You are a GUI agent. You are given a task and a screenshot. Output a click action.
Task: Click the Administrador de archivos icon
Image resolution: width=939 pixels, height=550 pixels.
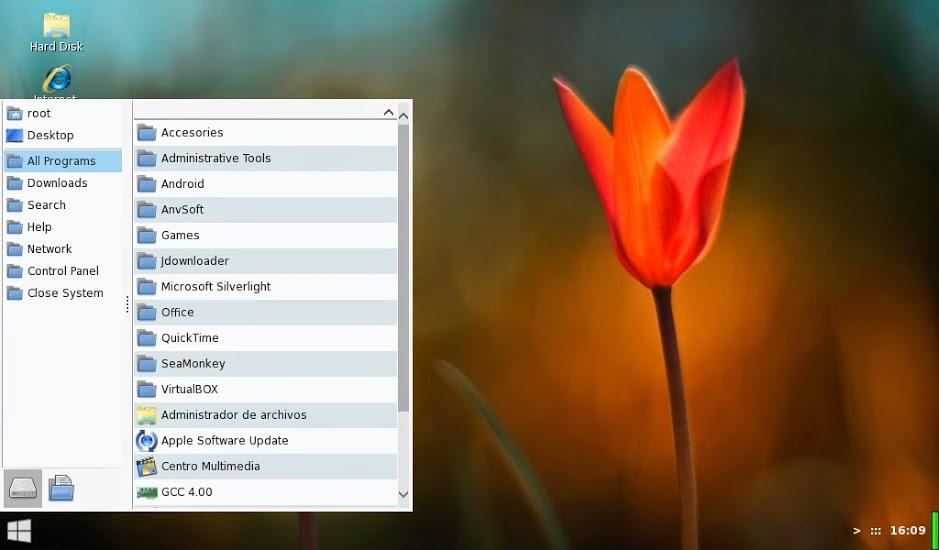(x=147, y=415)
